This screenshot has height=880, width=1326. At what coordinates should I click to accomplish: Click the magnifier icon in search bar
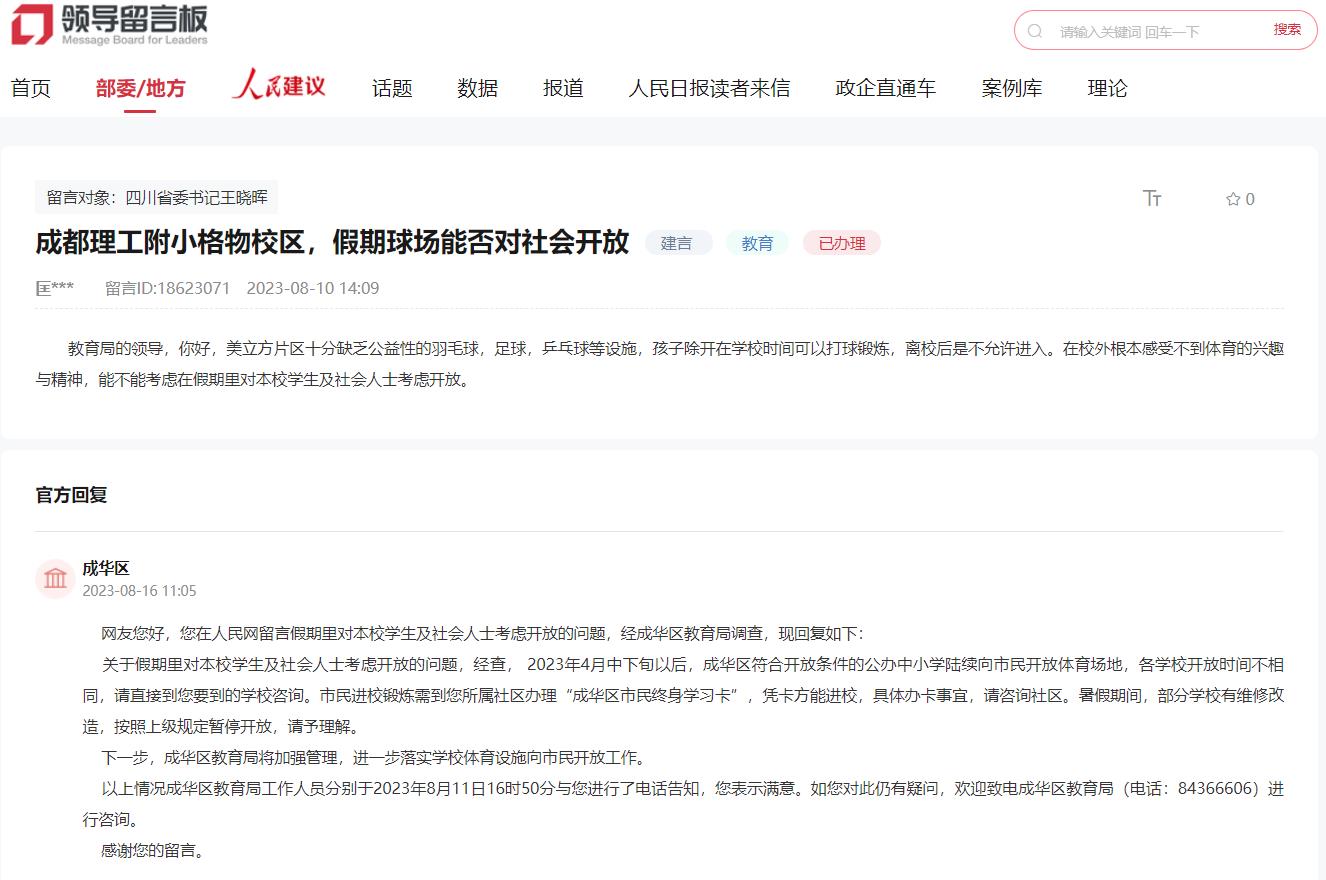[1035, 30]
